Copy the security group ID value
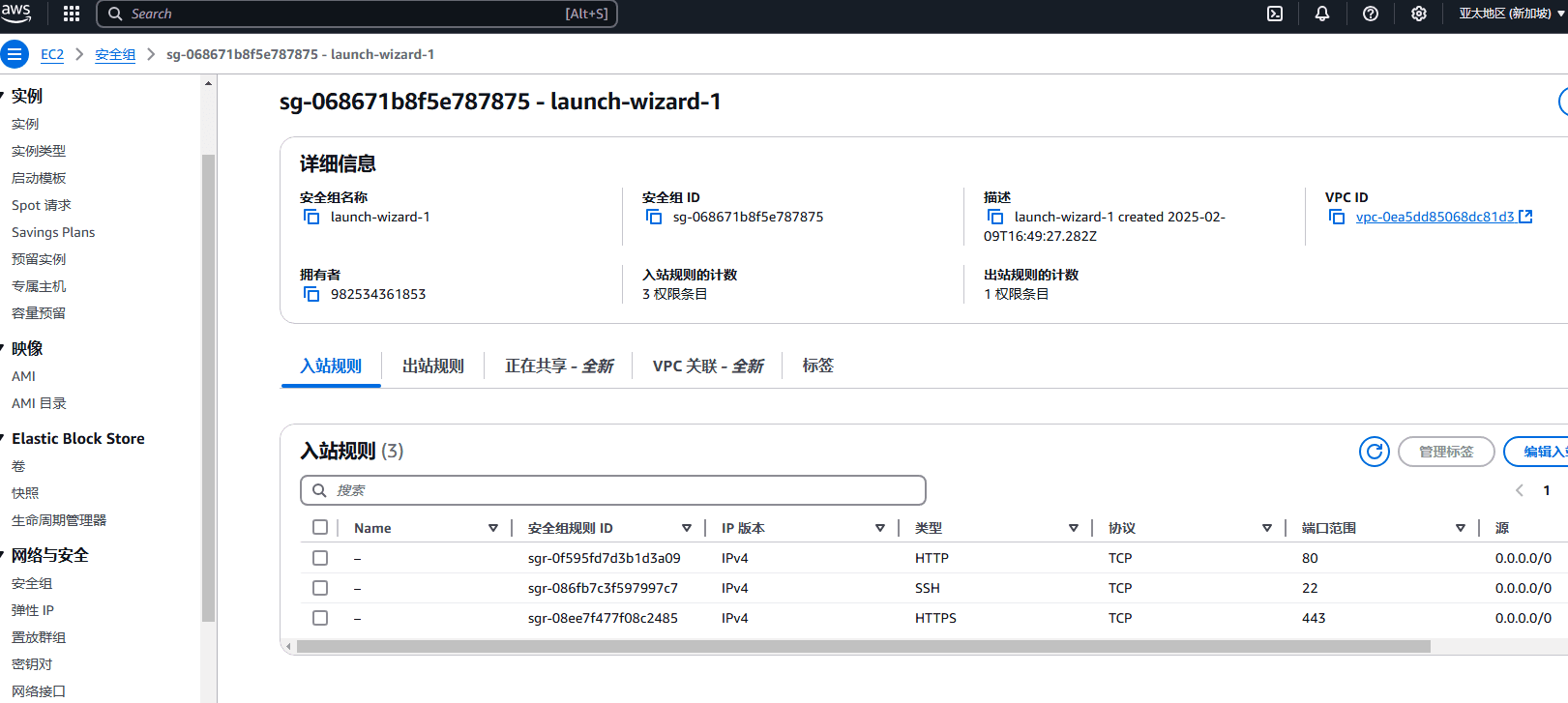Viewport: 1568px width, 703px height. point(654,217)
